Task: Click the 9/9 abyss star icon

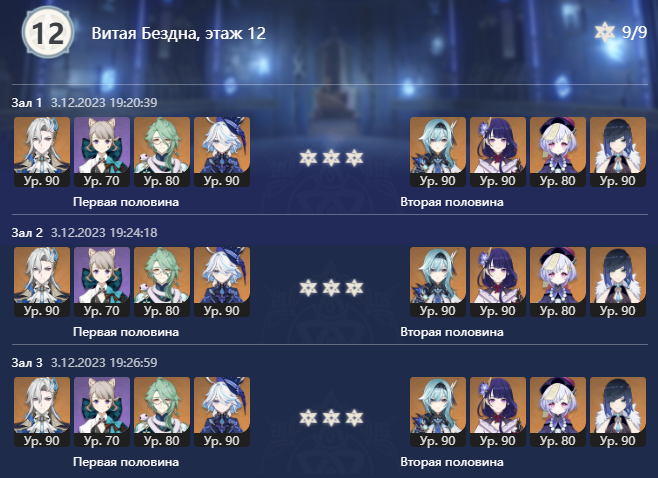Action: tap(605, 32)
